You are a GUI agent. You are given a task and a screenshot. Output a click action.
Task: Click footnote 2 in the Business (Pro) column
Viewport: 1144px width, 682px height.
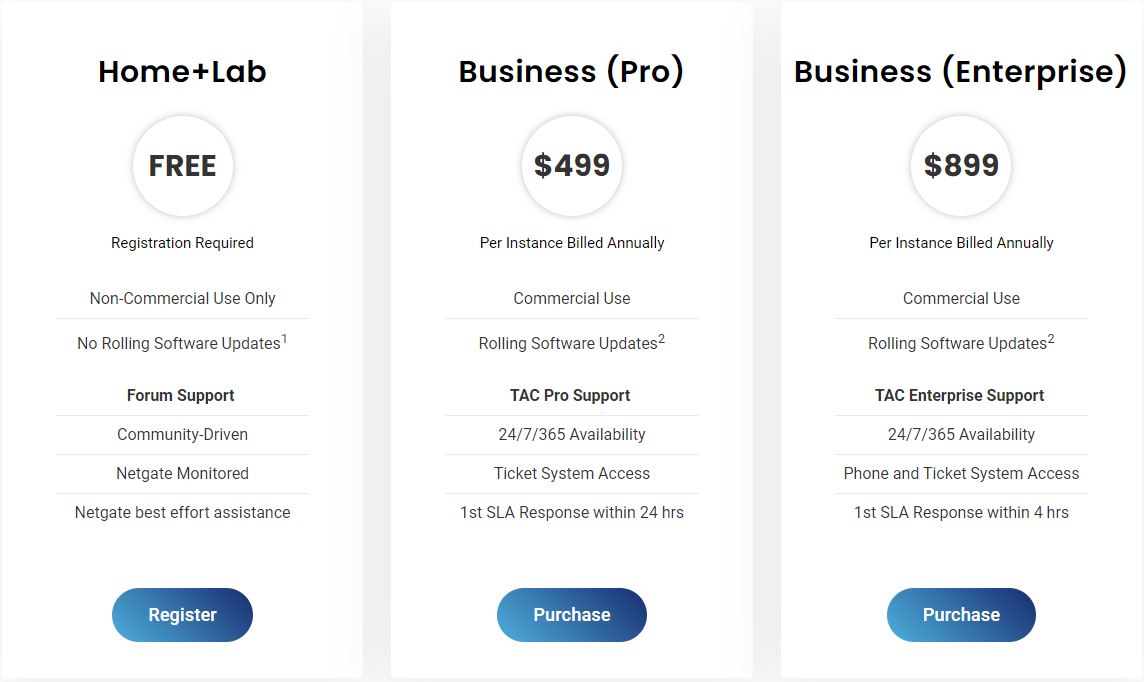(x=662, y=338)
